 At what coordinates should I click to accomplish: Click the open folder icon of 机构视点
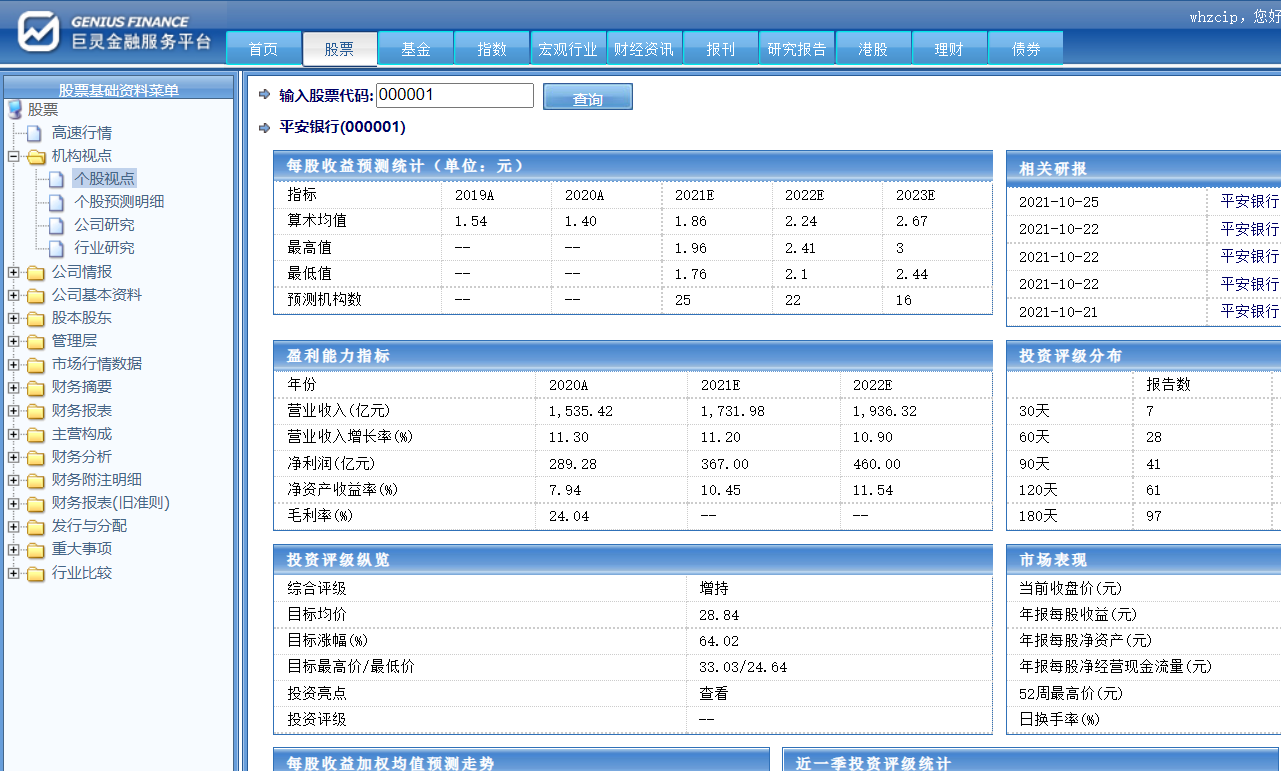(36, 156)
